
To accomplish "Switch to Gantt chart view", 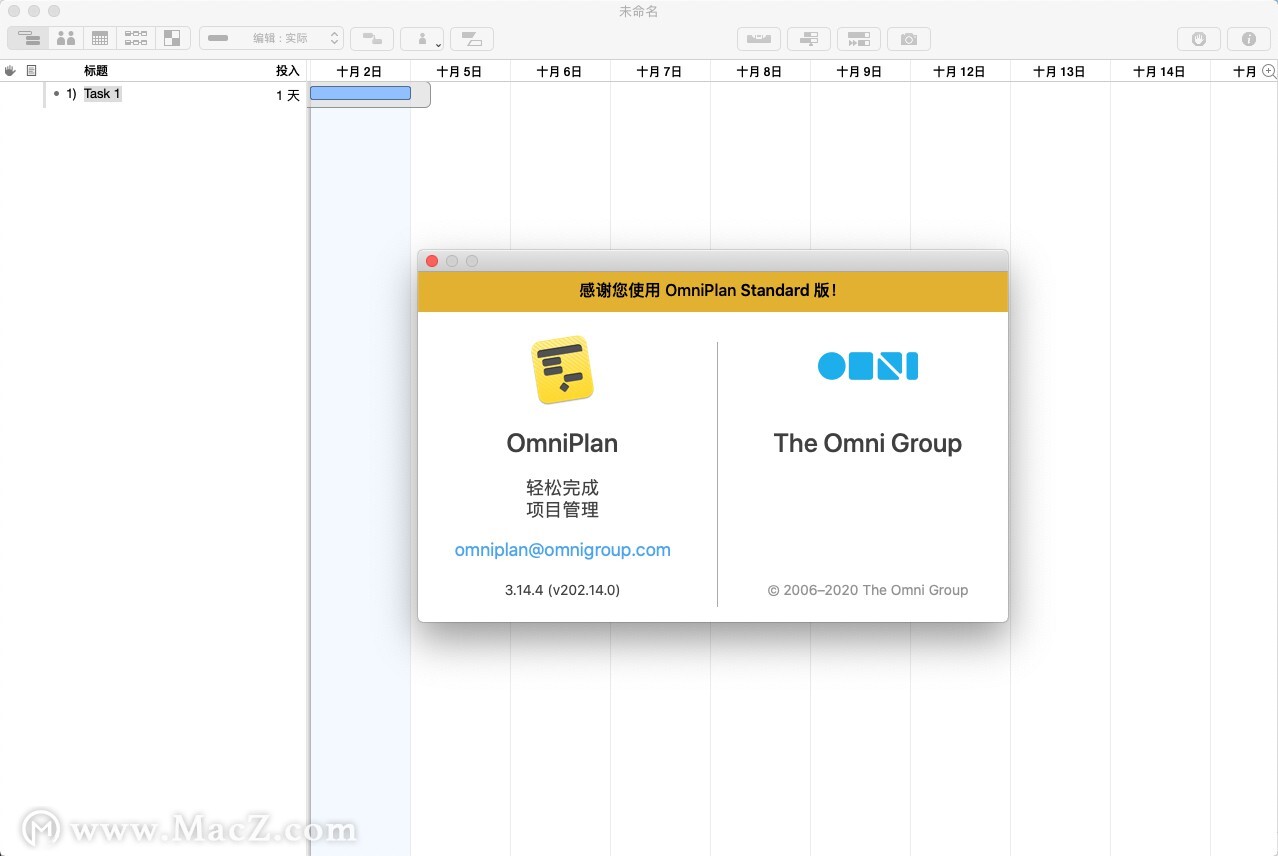I will pyautogui.click(x=28, y=38).
